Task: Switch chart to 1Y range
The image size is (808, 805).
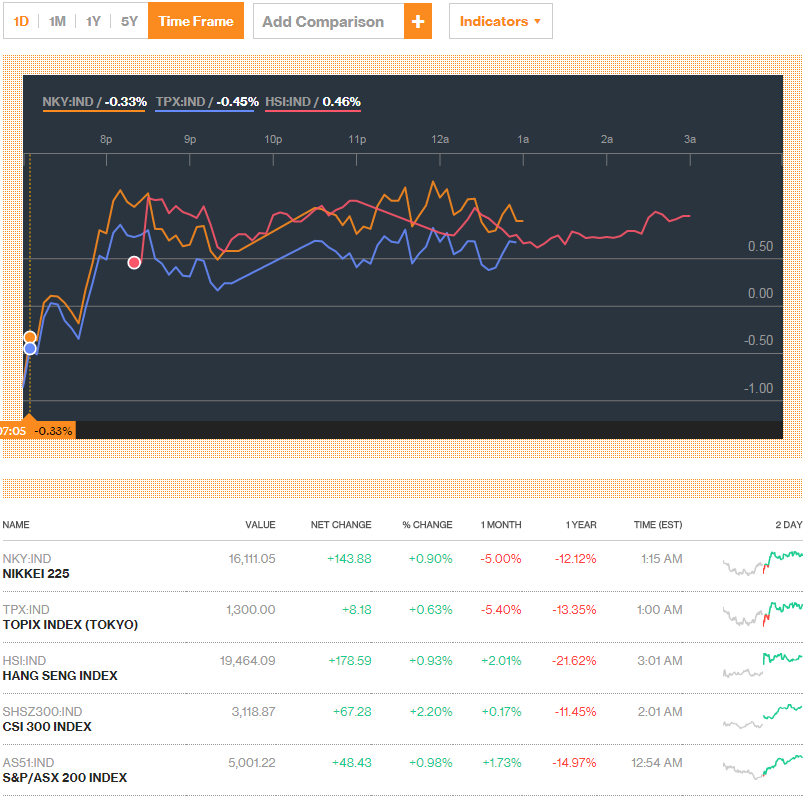Action: point(93,21)
